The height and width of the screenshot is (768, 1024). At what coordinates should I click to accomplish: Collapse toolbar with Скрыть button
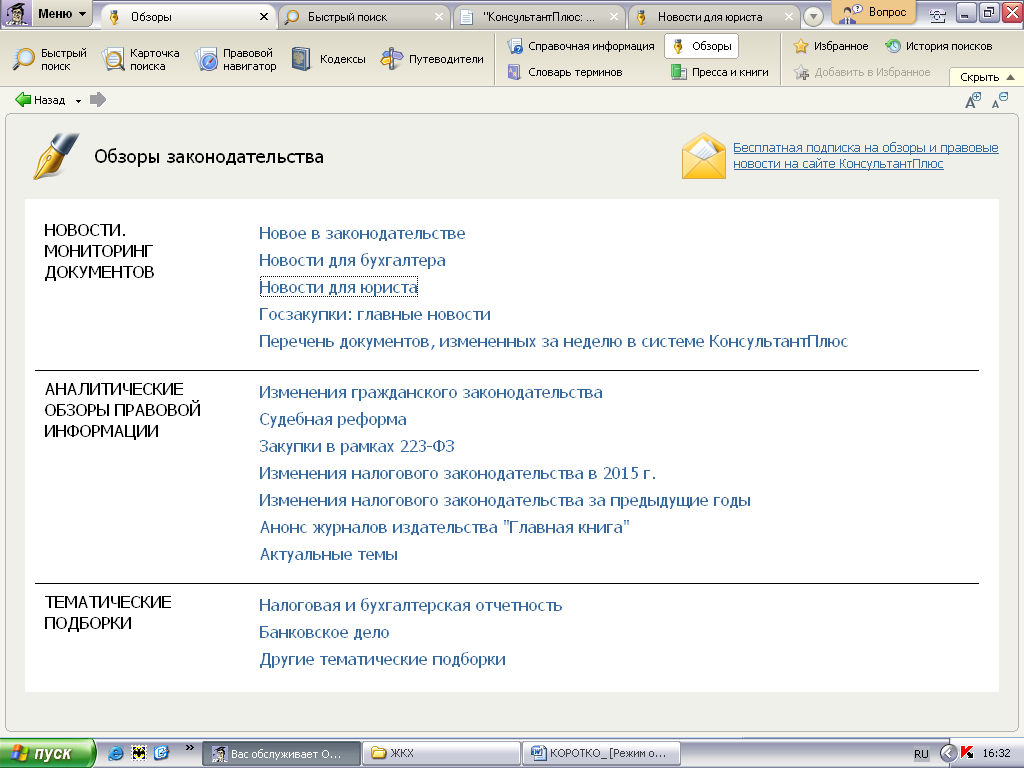(985, 77)
